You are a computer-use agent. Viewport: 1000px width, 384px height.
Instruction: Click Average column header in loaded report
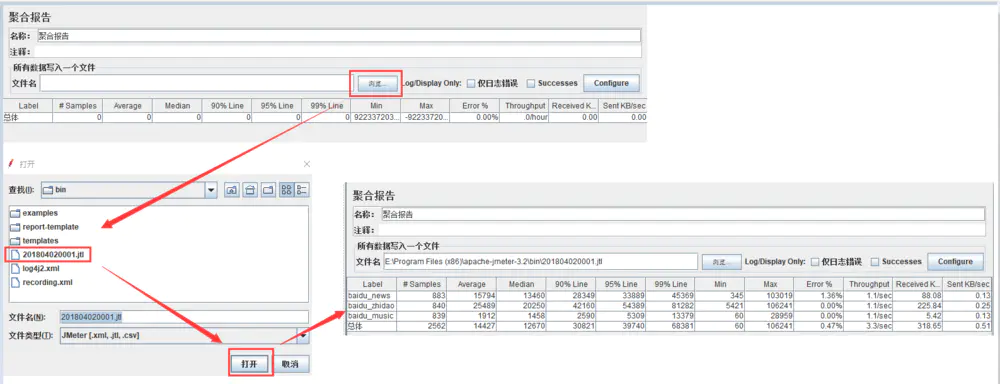[471, 284]
